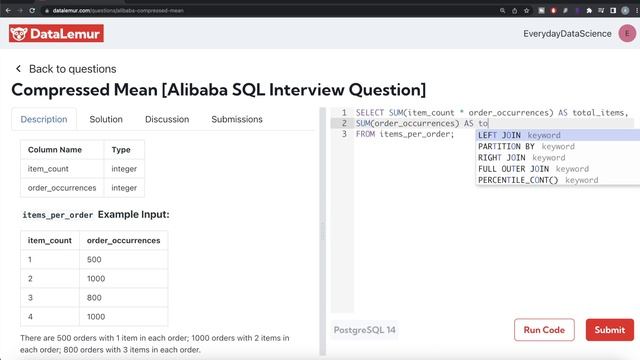
Task: Click the purple extension icon
Action: [577, 11]
